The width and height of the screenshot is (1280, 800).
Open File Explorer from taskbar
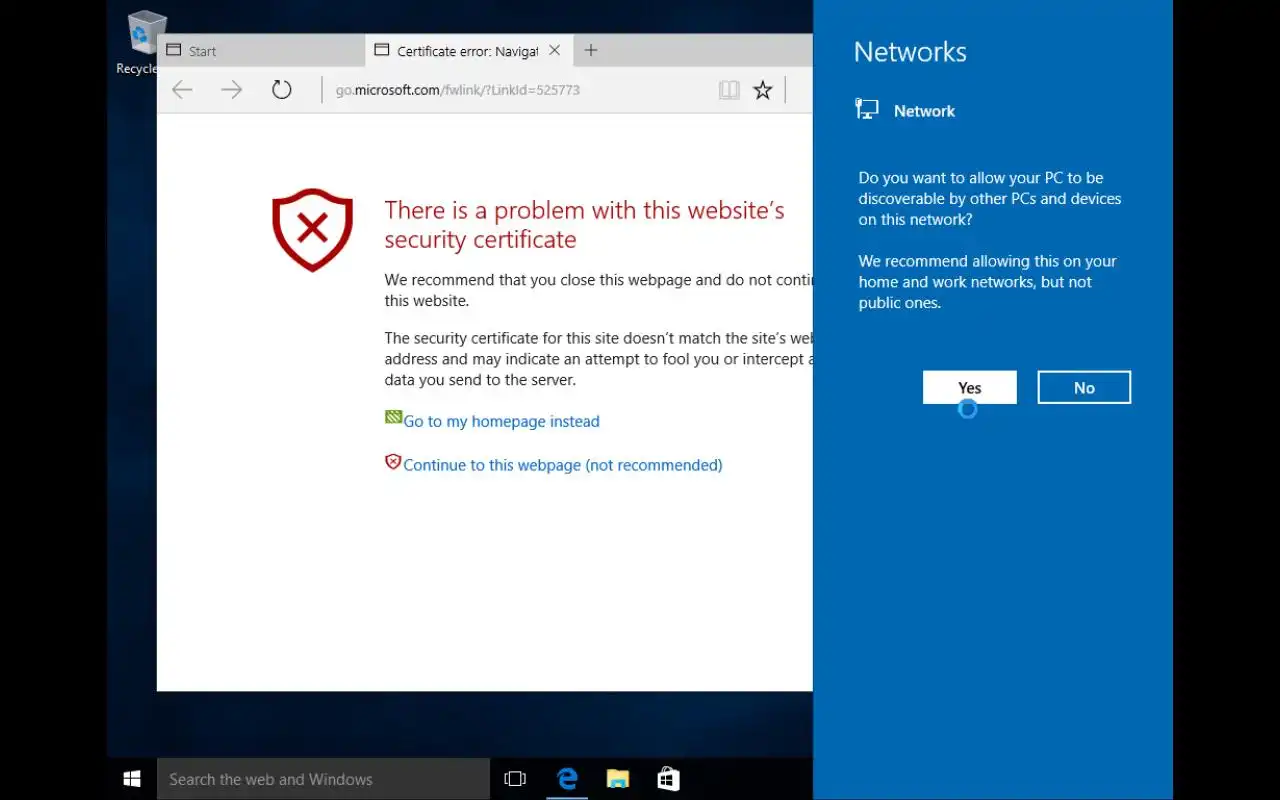(x=618, y=779)
